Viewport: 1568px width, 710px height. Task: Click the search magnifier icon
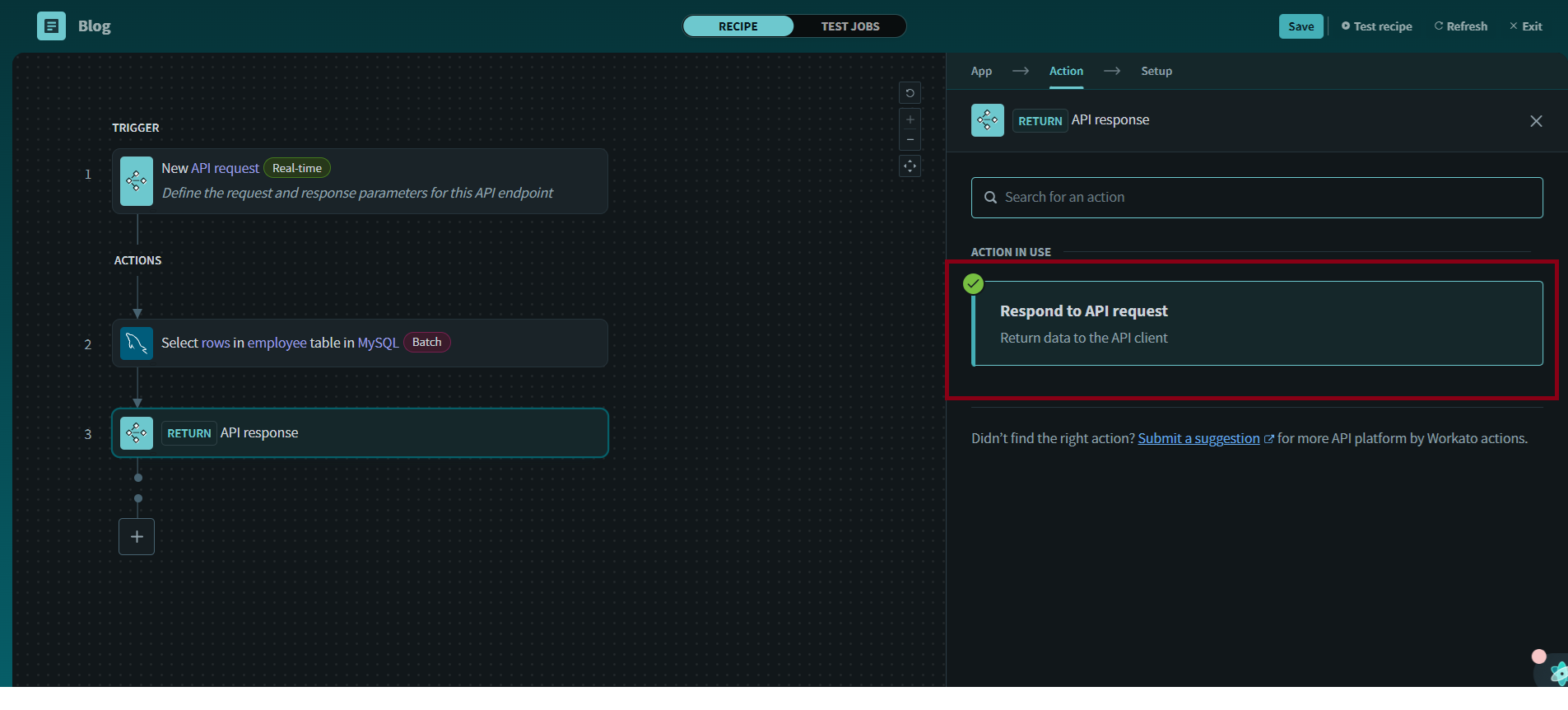point(991,198)
